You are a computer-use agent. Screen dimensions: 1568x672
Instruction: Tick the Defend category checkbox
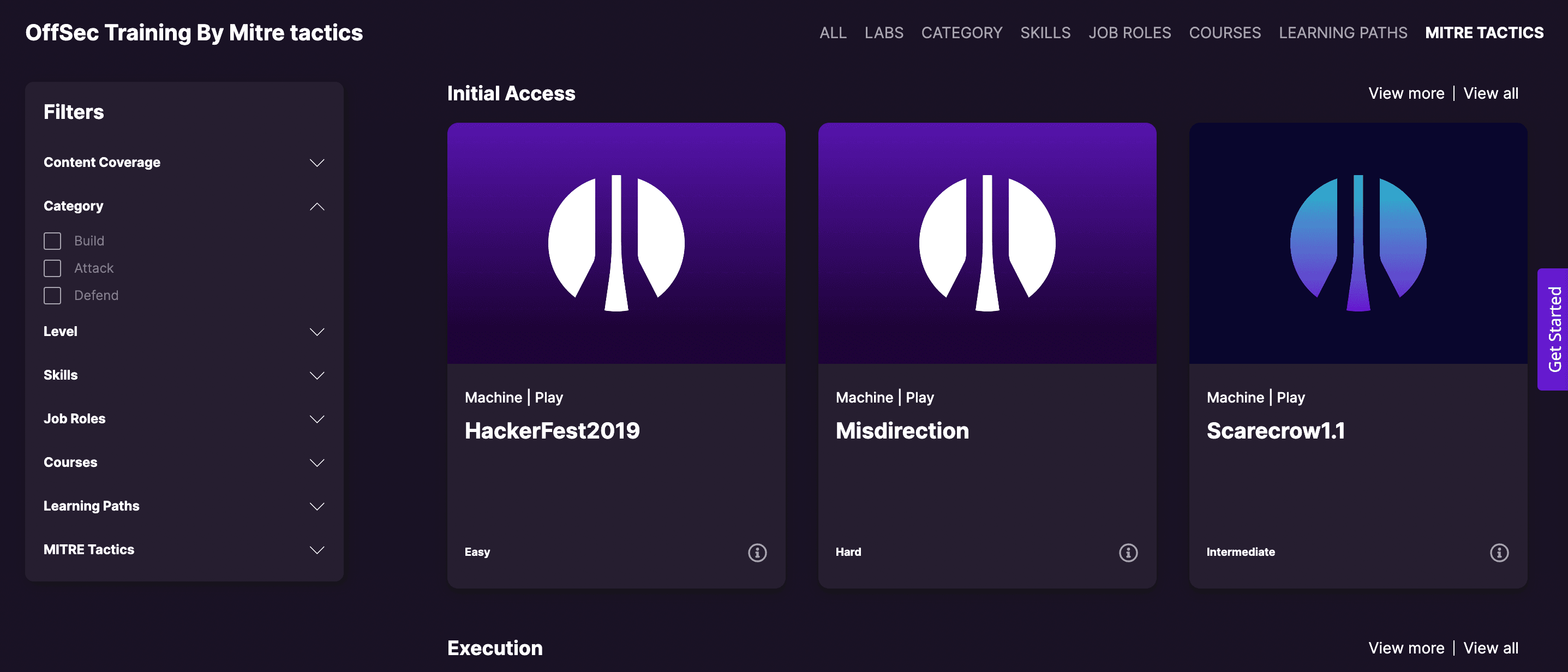click(x=52, y=296)
